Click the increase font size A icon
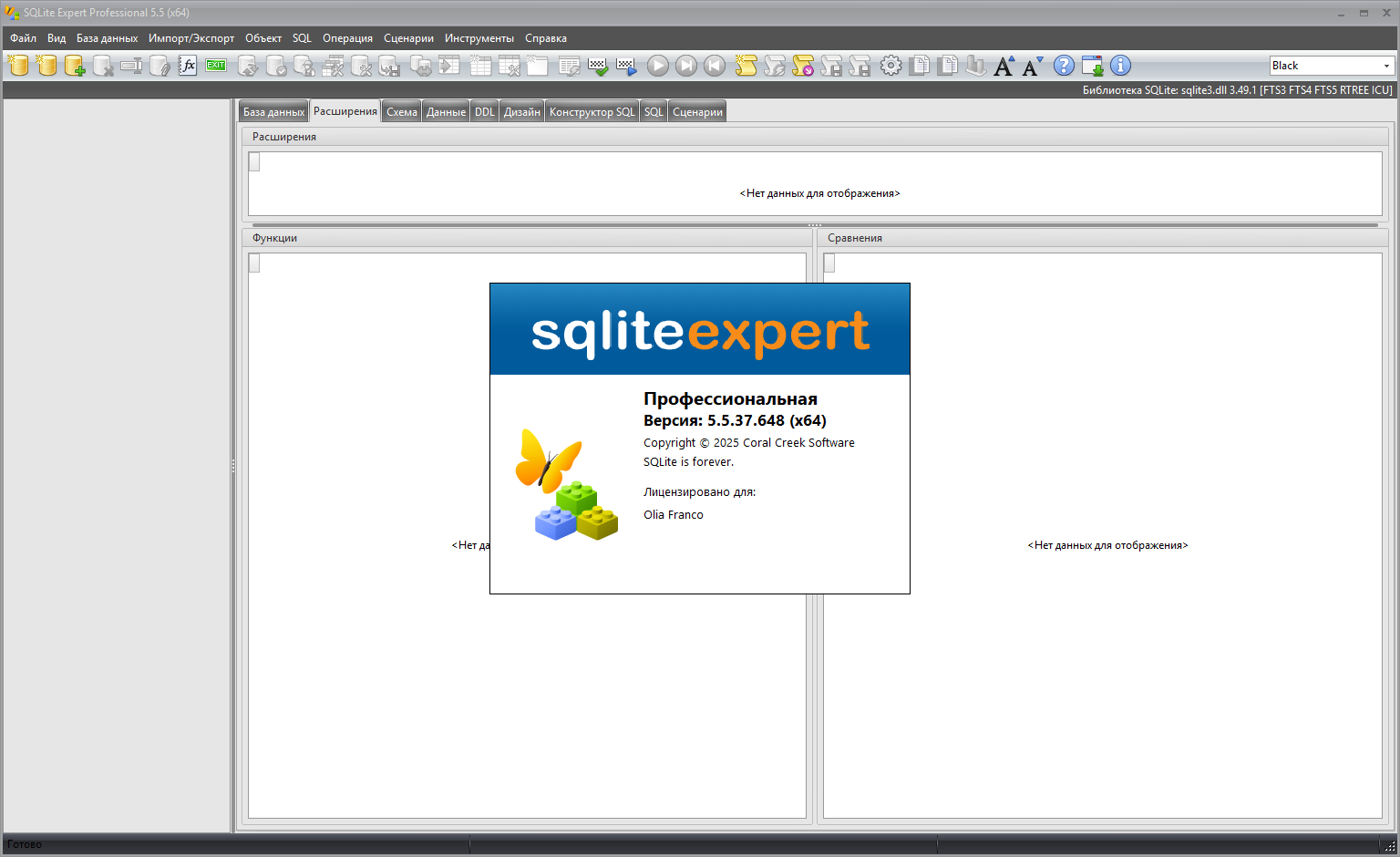The width and height of the screenshot is (1400, 857). tap(1004, 66)
